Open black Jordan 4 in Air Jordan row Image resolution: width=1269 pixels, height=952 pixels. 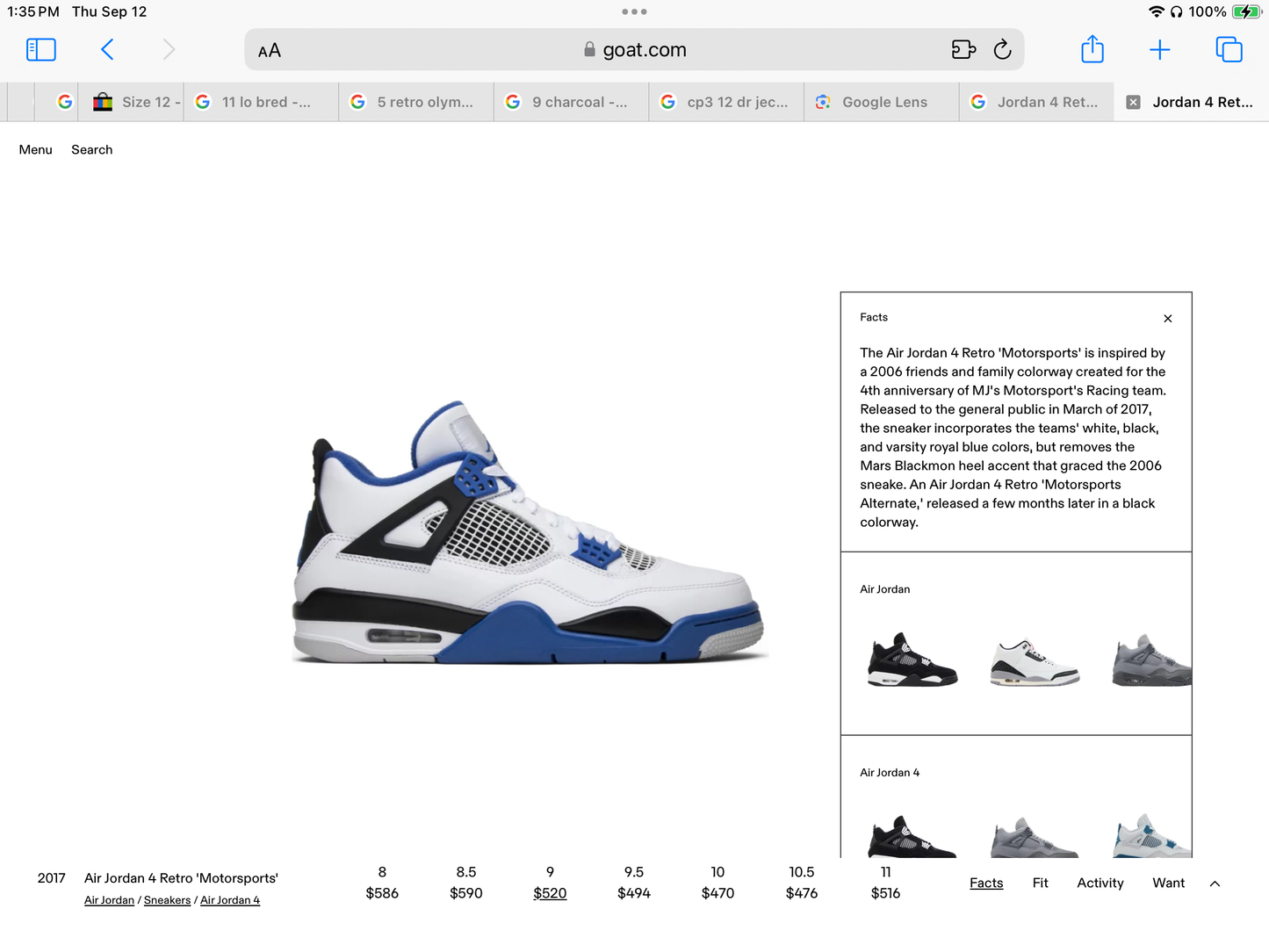click(912, 660)
